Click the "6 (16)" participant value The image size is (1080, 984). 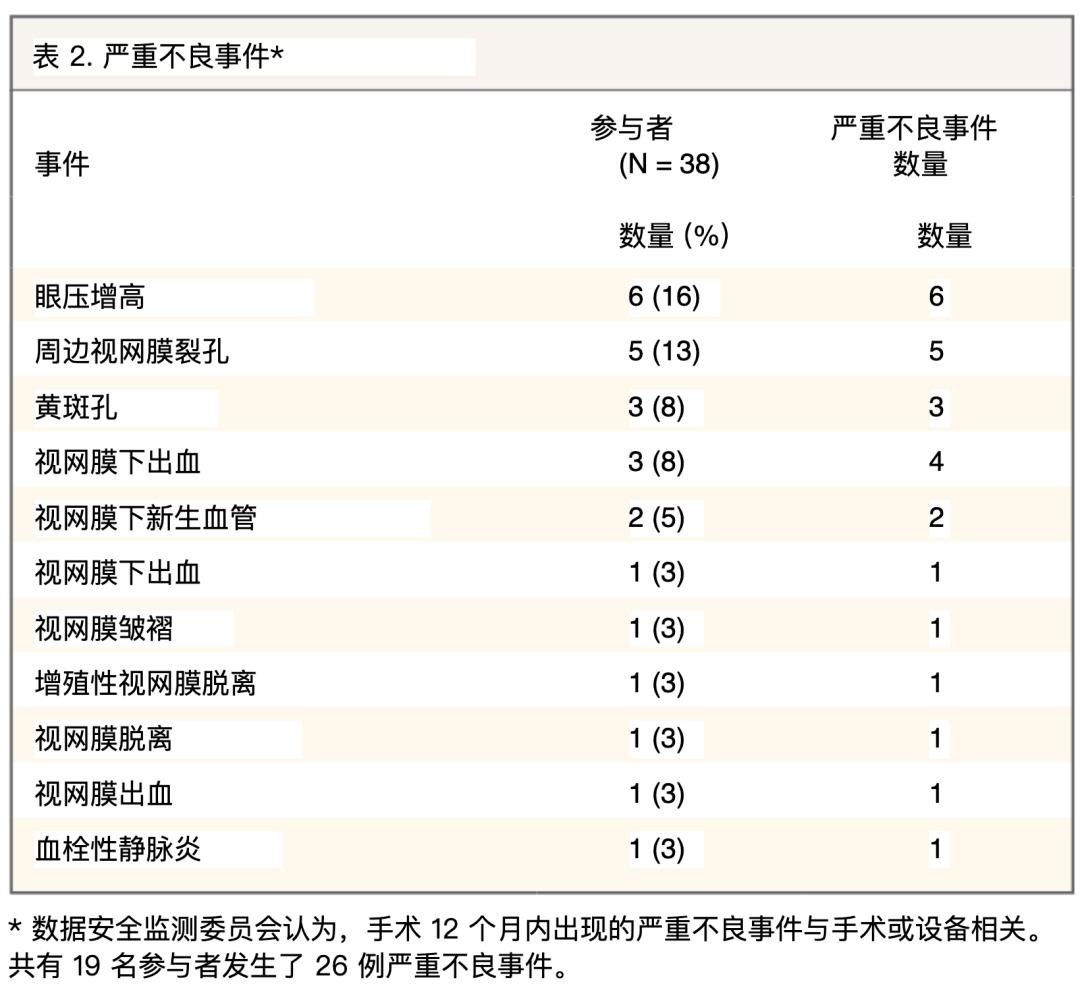[x=664, y=297]
